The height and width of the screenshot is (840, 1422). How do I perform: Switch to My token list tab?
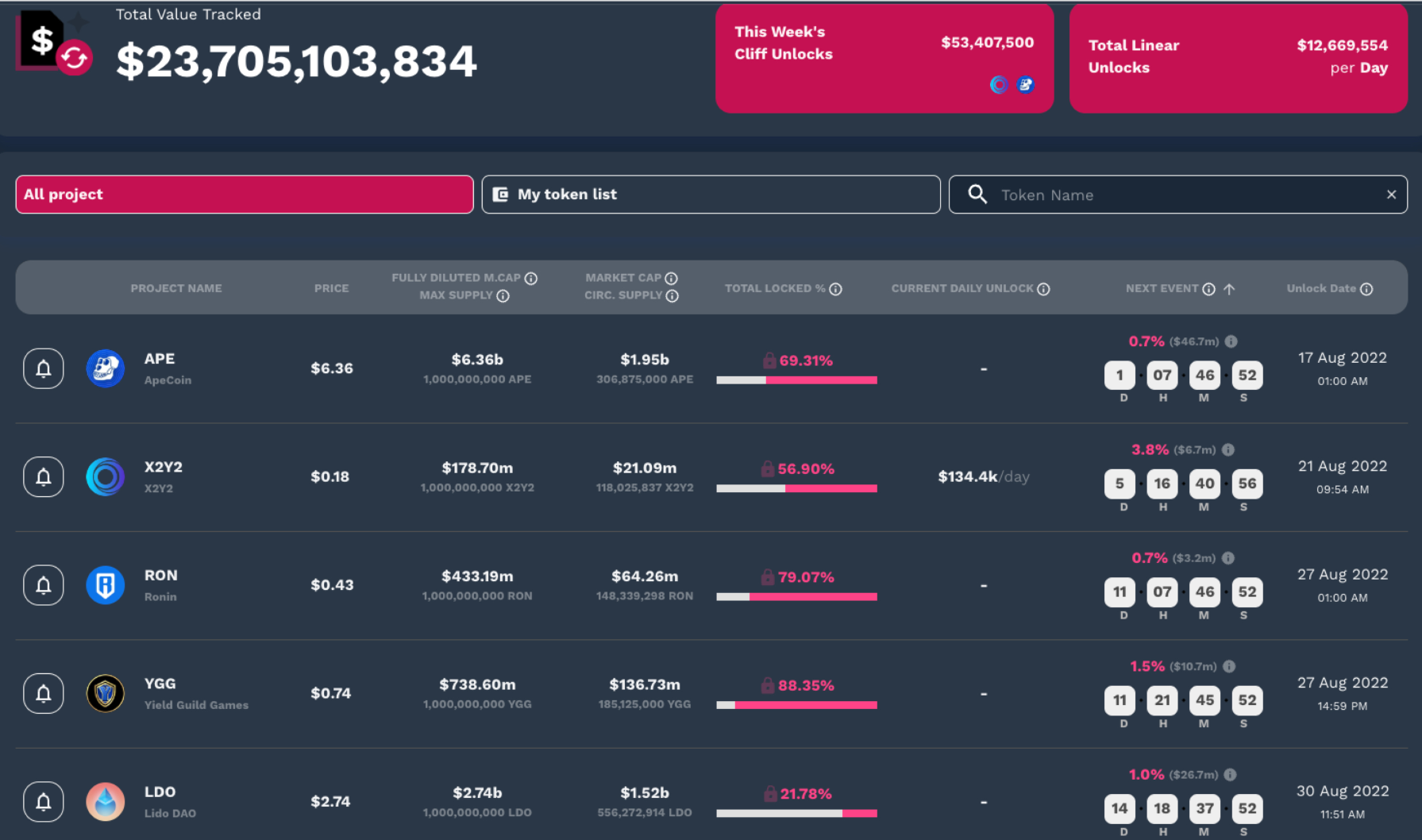pos(711,195)
